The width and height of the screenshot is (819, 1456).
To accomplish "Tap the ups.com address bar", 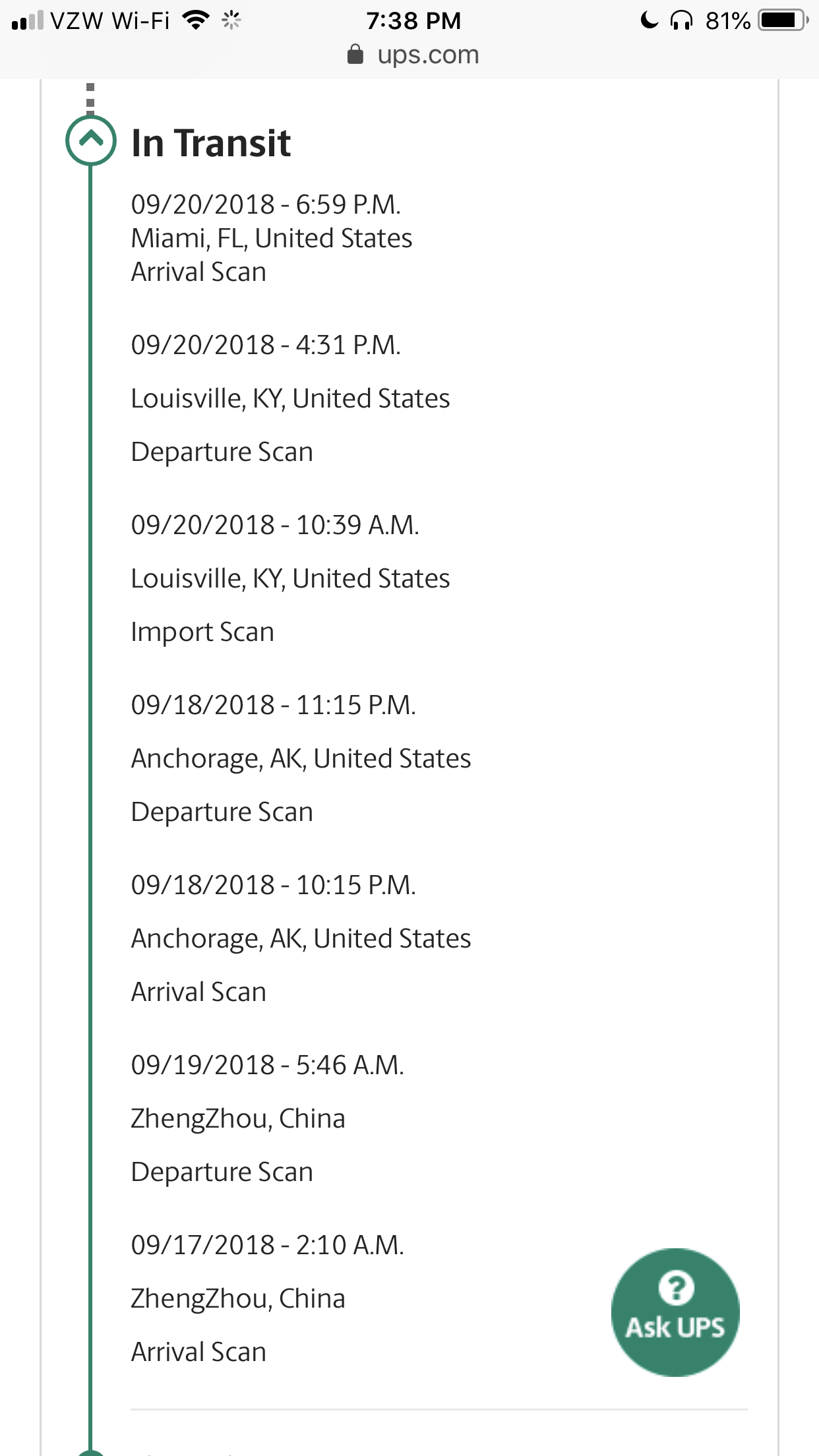I will [413, 55].
